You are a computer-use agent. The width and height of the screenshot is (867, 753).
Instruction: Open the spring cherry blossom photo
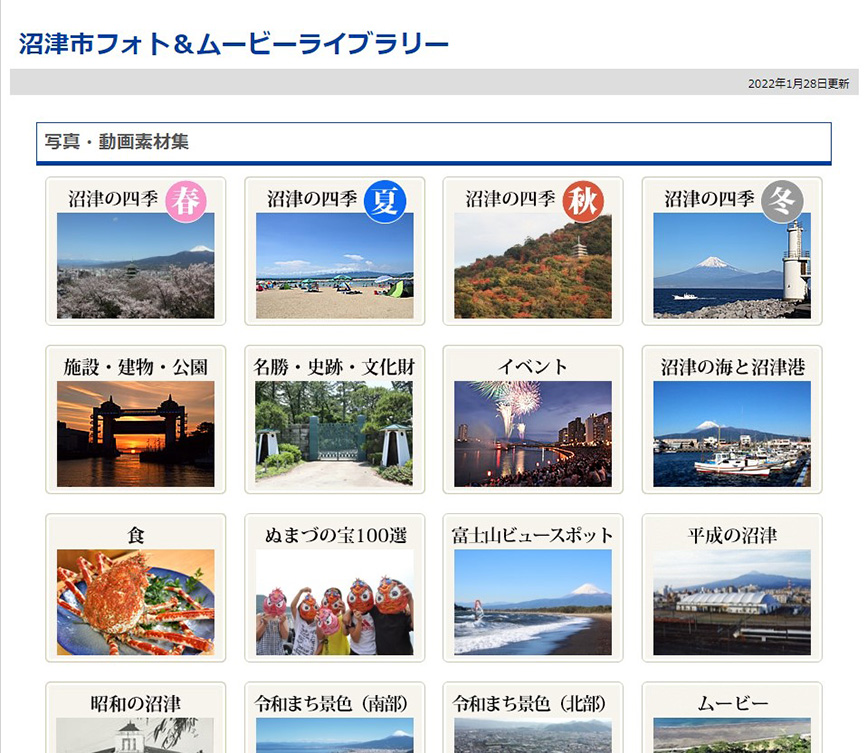coord(135,265)
